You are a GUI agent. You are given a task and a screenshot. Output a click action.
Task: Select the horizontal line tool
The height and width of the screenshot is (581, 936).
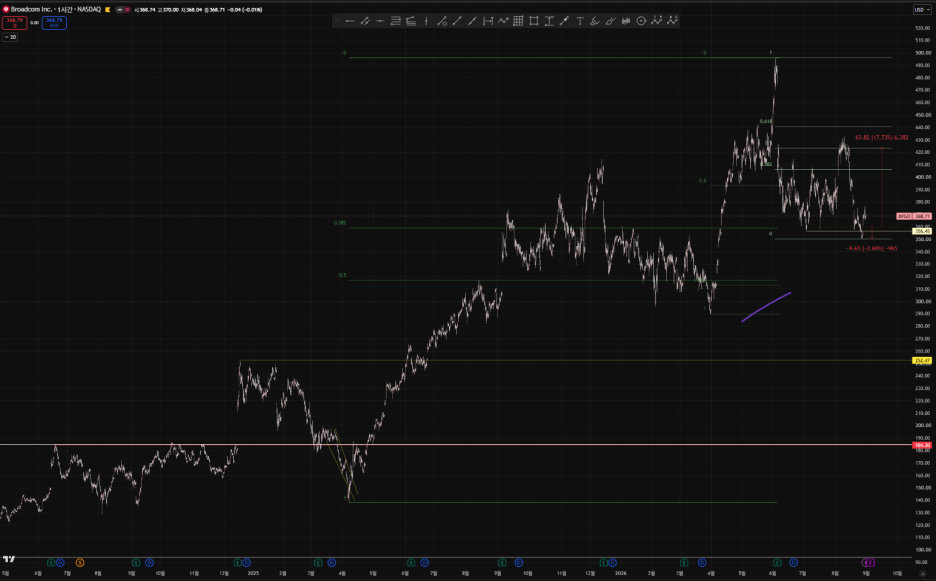350,21
